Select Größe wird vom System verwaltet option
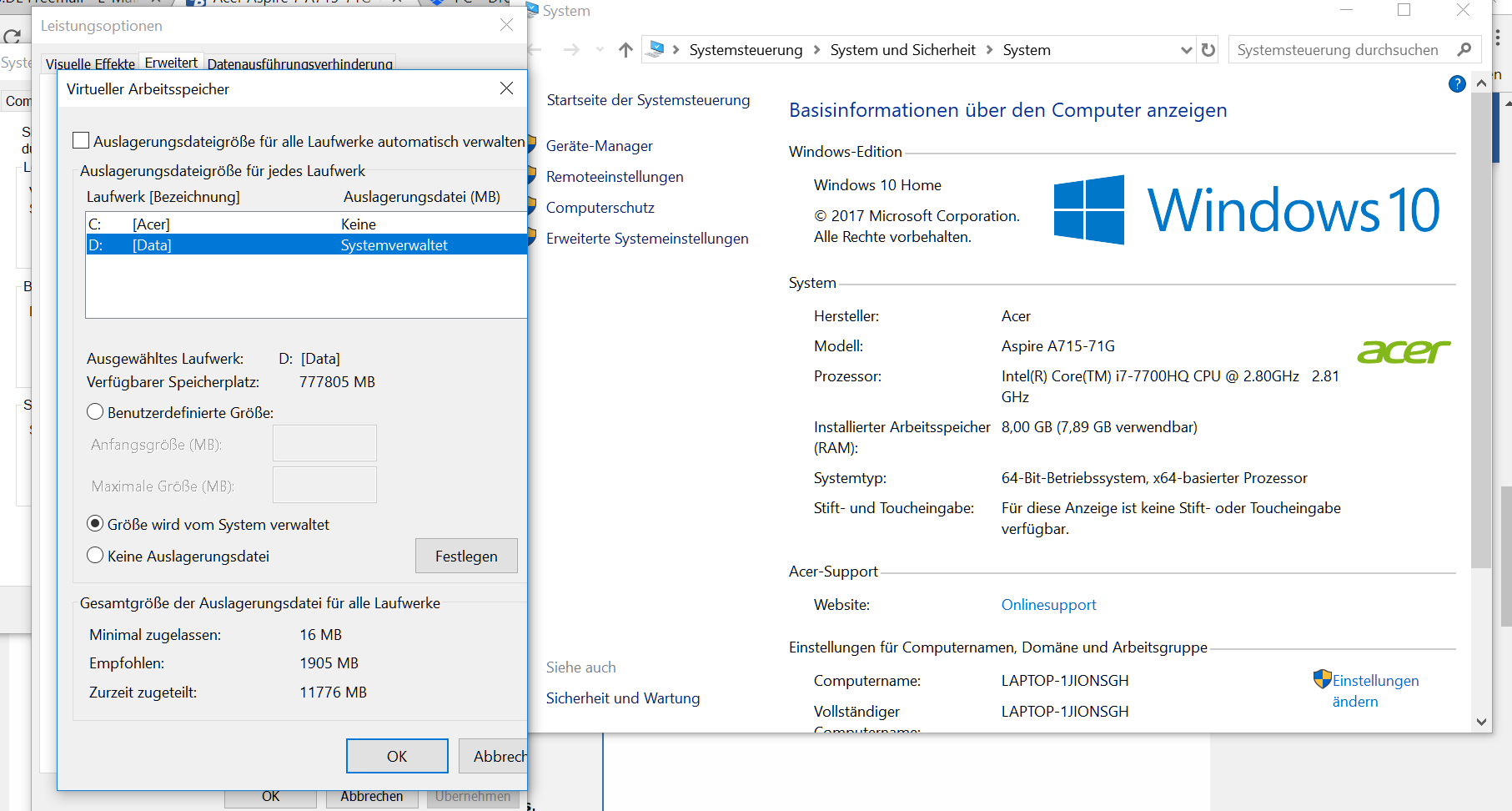The width and height of the screenshot is (1512, 811). coord(95,524)
